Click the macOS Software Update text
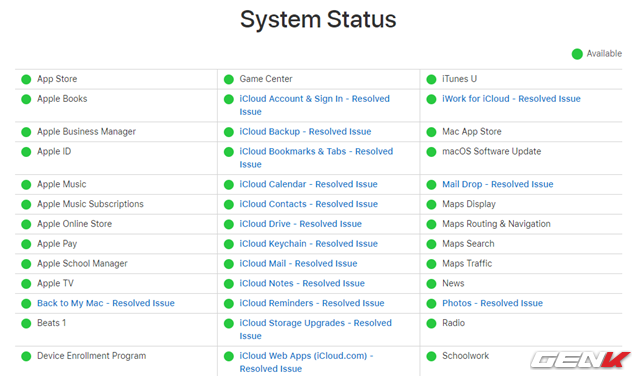Image resolution: width=640 pixels, height=376 pixels. coord(491,151)
